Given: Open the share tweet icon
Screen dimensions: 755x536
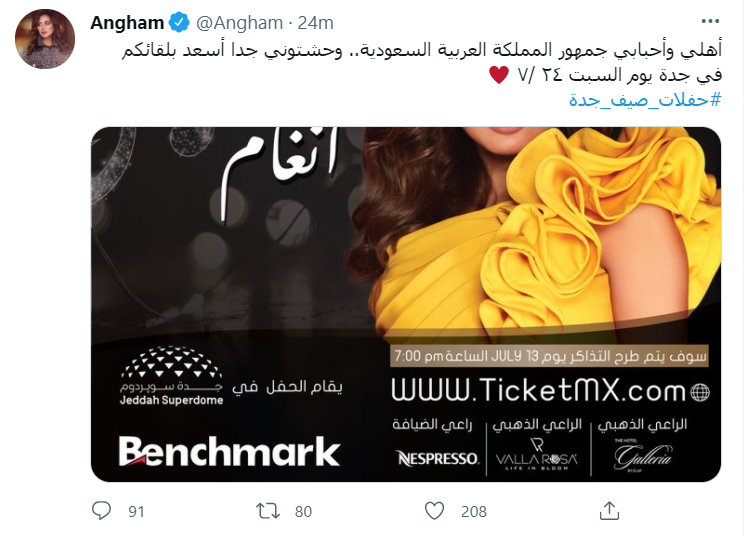Looking at the screenshot, I should pyautogui.click(x=609, y=510).
